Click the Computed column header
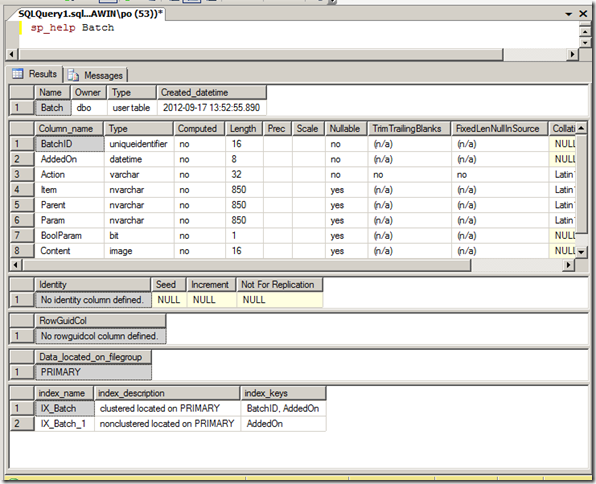Screen dimensions: 596x484 point(199,129)
